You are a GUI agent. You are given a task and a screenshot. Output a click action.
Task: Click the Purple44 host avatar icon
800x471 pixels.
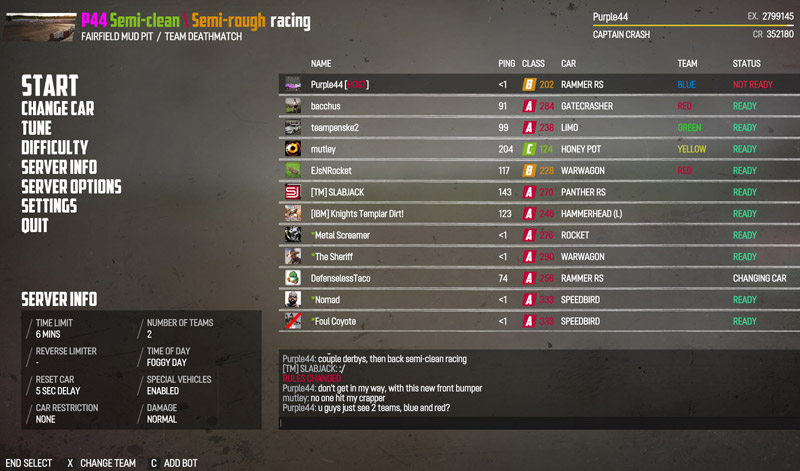coord(293,84)
